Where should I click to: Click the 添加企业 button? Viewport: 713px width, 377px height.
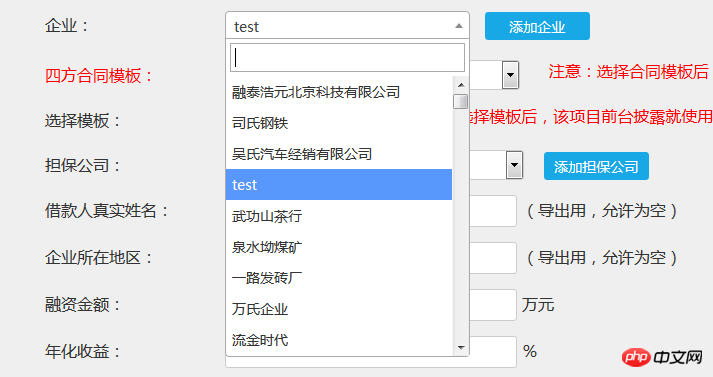[x=537, y=26]
